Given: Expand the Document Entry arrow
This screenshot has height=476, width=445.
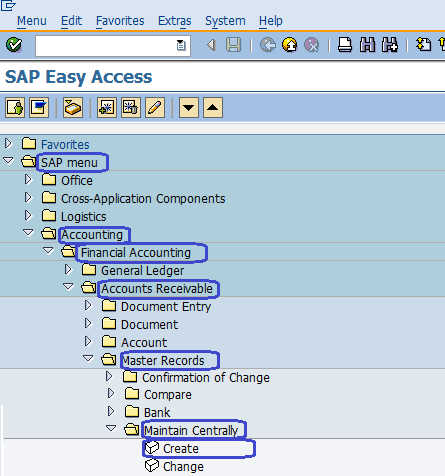Looking at the screenshot, I should coord(88,306).
